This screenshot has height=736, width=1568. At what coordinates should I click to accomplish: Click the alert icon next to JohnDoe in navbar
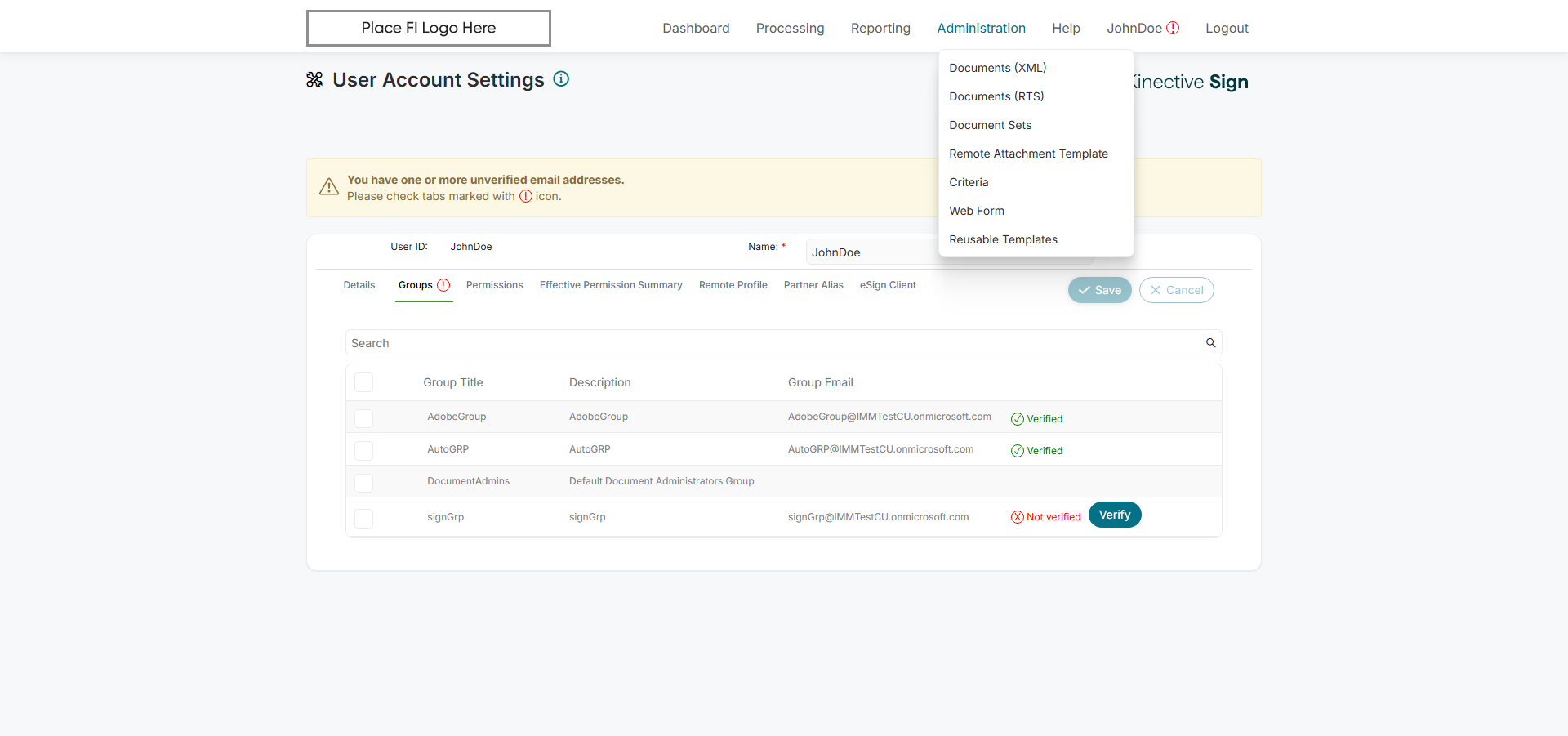1173,28
